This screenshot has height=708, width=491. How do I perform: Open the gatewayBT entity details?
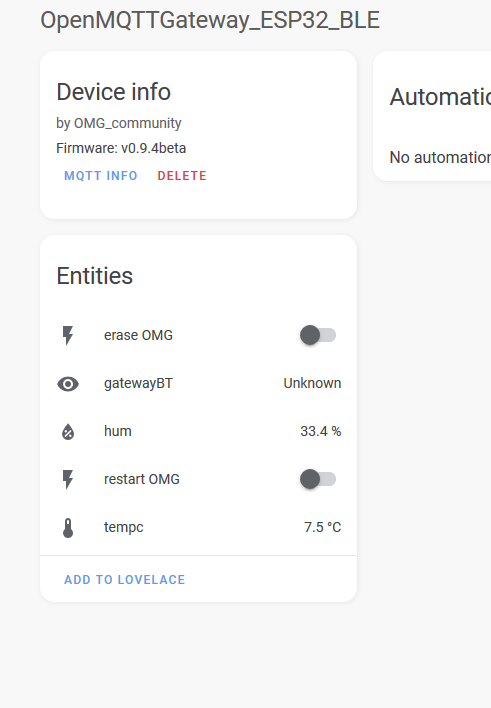pos(138,383)
